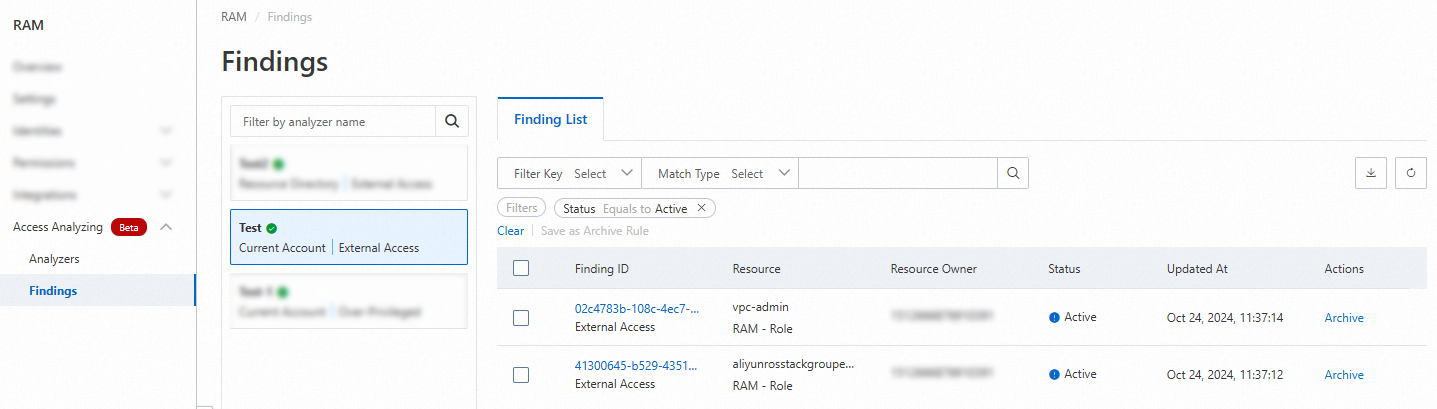The image size is (1437, 409).
Task: Click the findings filter search magnifier icon
Action: pyautogui.click(x=1013, y=173)
